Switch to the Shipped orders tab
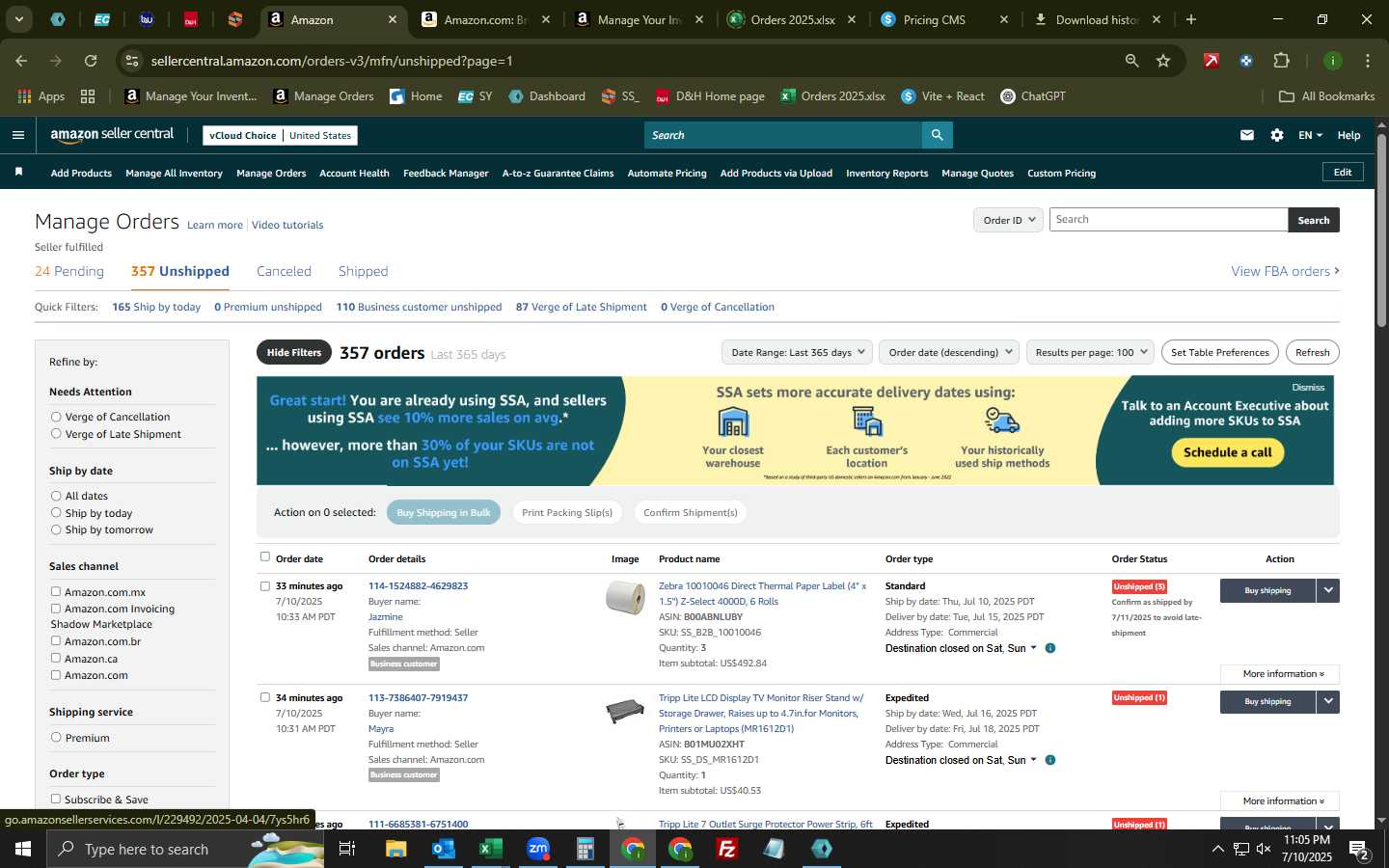The width and height of the screenshot is (1389, 868). [x=363, y=271]
